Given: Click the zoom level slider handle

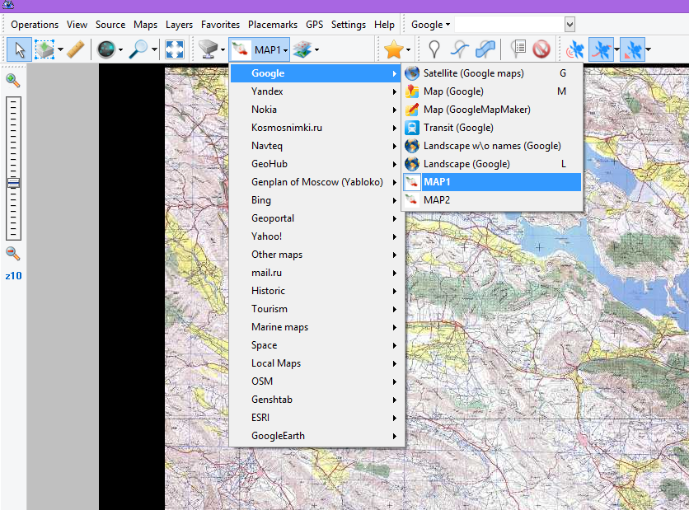Looking at the screenshot, I should click(13, 183).
